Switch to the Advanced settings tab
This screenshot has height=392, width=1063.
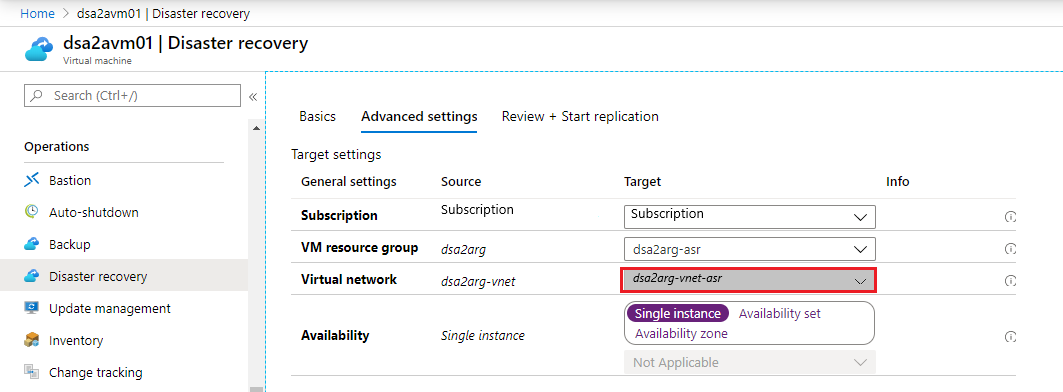click(419, 116)
